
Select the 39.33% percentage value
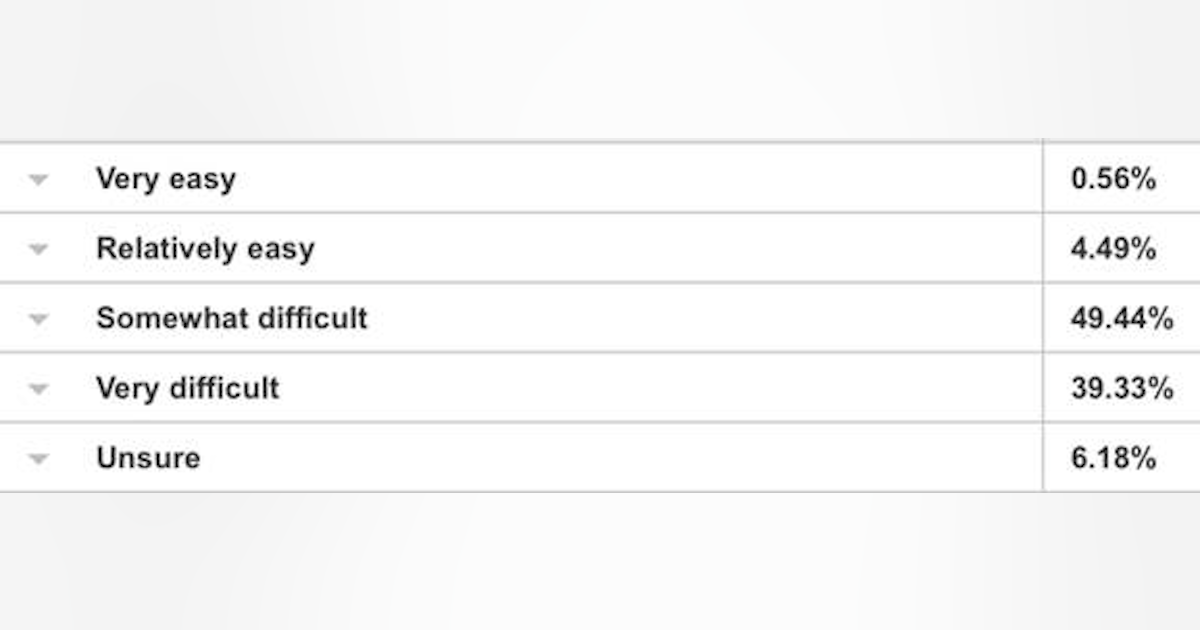coord(1121,388)
